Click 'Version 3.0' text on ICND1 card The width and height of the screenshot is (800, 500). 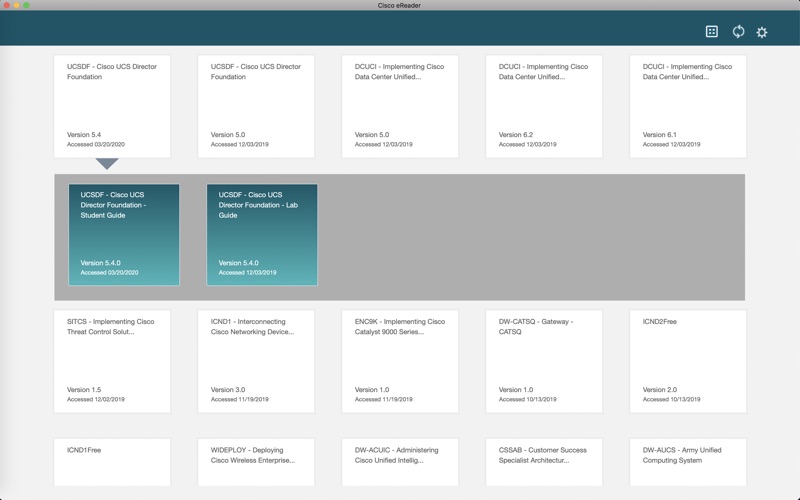[228, 389]
